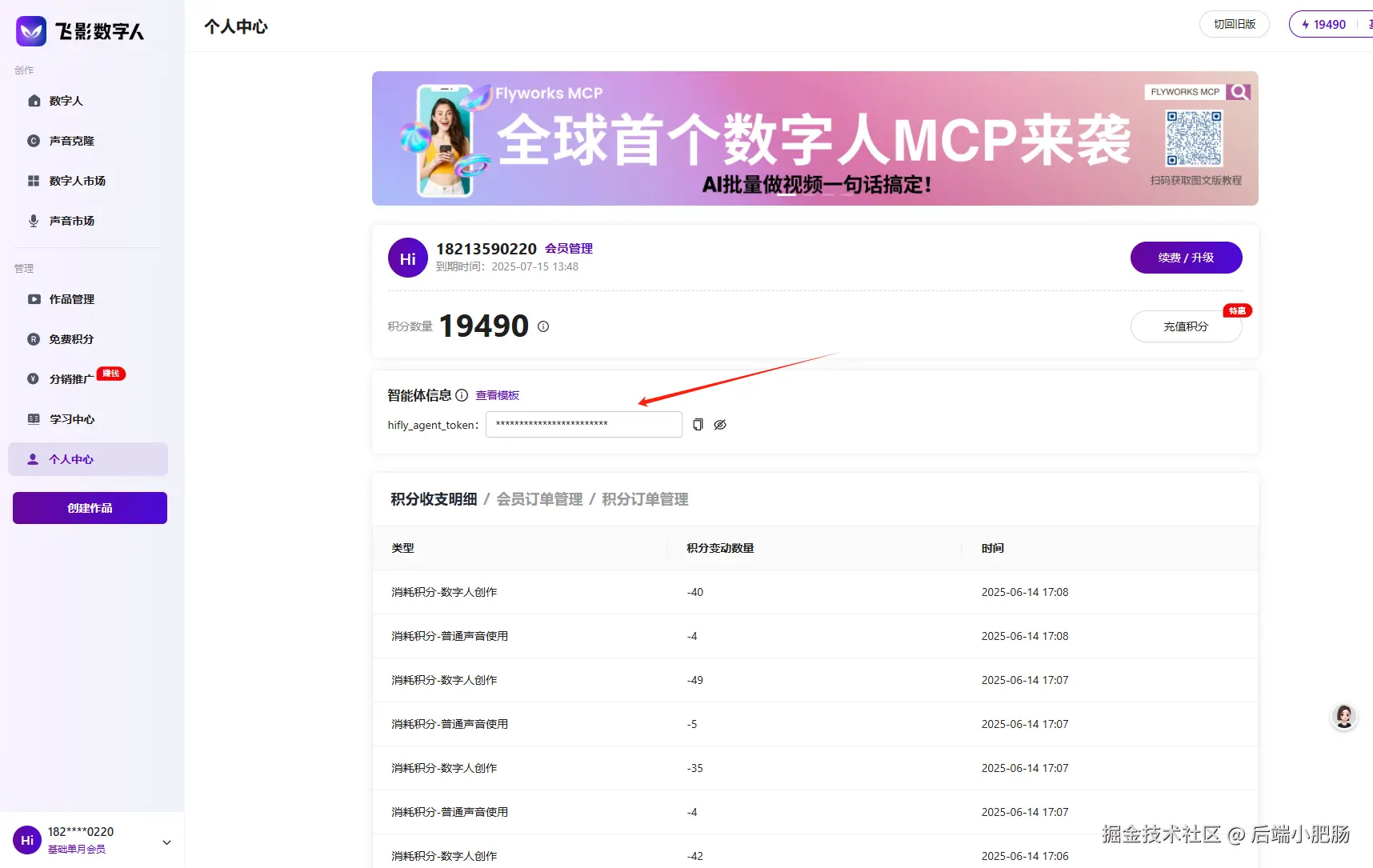
Task: Click the 到期时间 2025-07-15 13:48 text
Action: coord(507,266)
